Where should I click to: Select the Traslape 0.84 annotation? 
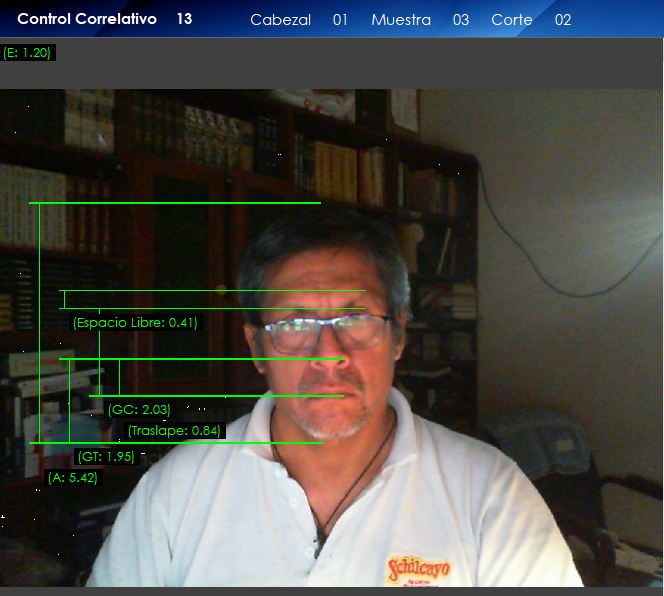(x=174, y=430)
